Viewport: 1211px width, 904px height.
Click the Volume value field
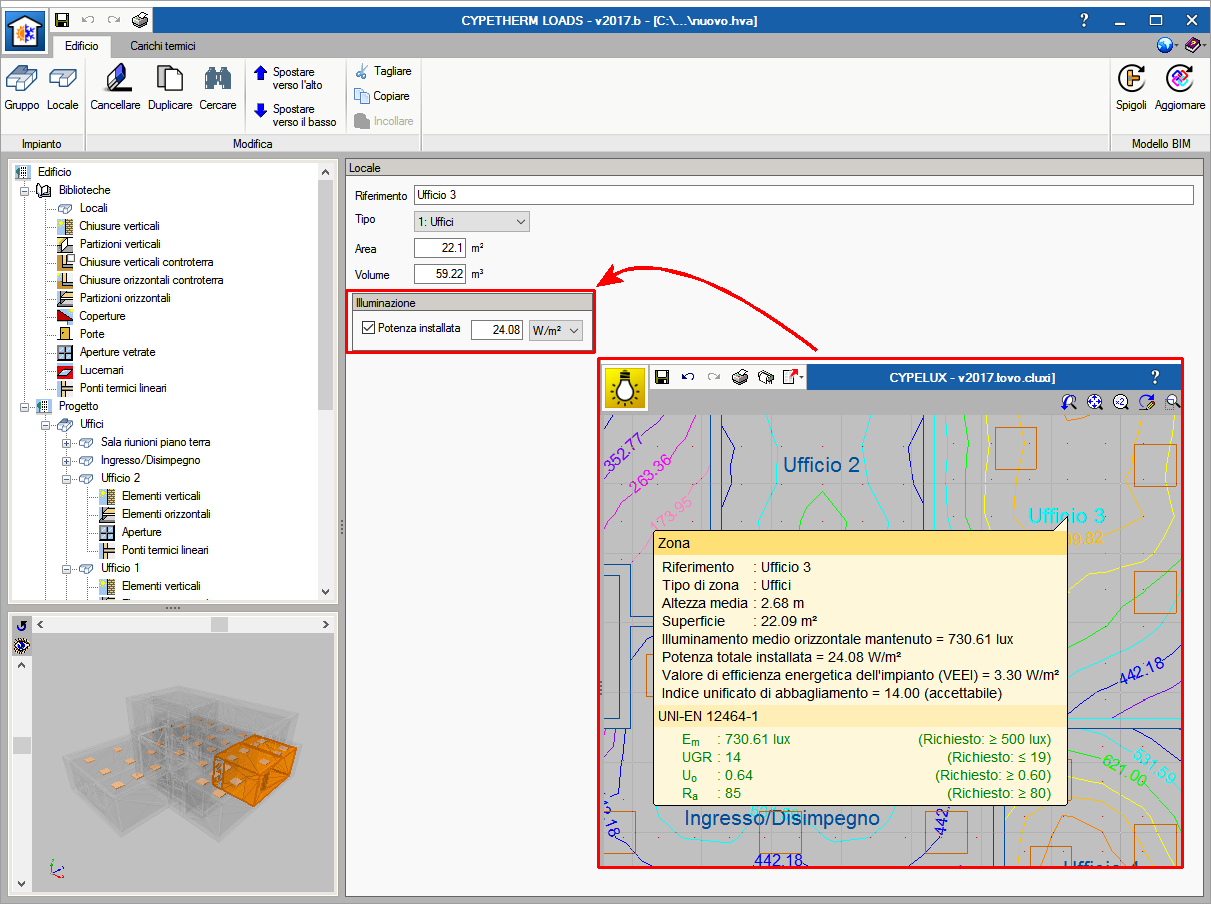(x=440, y=274)
